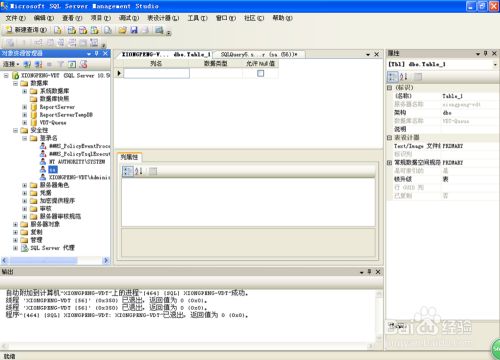Collapse the 数据库 databases node
Image resolution: width=500 pixels, height=360 pixels.
[15, 83]
